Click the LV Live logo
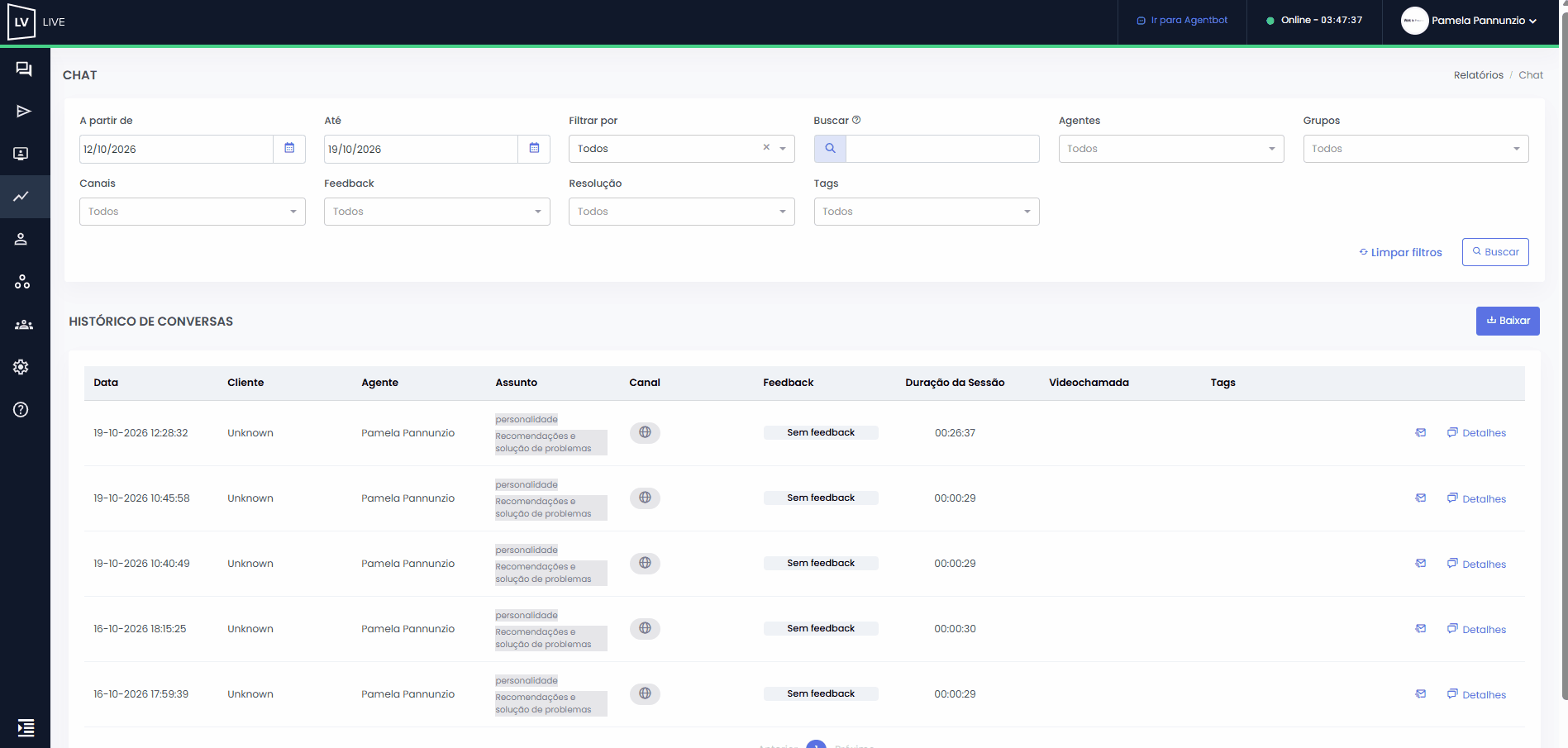The image size is (1568, 748). [36, 21]
